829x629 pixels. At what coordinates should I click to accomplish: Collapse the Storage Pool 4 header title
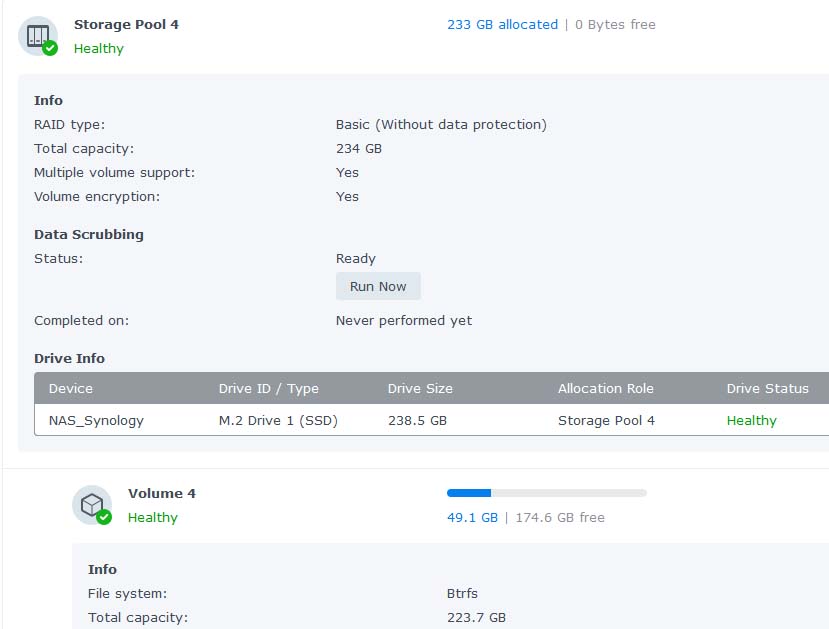tap(126, 24)
